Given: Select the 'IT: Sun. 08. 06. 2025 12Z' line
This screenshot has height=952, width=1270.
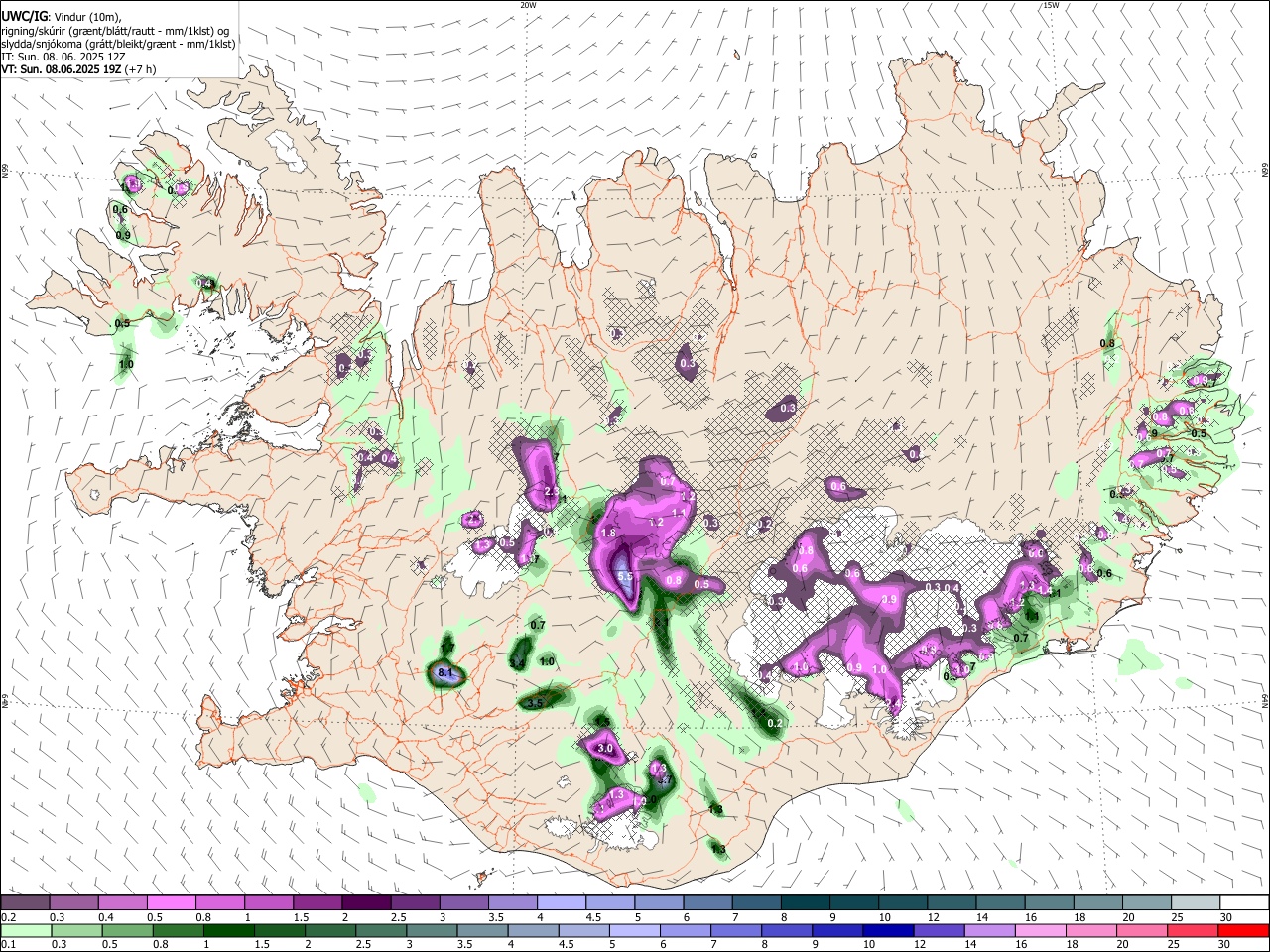Looking at the screenshot, I should [63, 57].
